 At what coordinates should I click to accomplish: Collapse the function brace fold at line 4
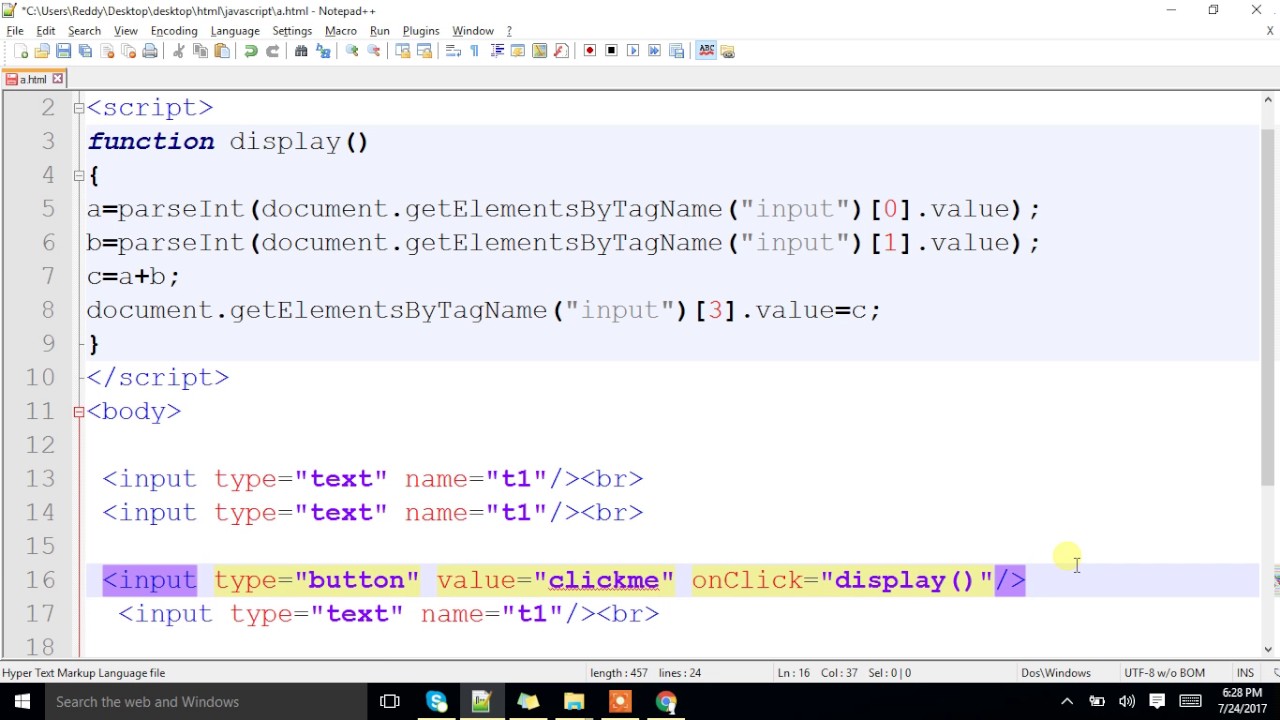pyautogui.click(x=79, y=175)
